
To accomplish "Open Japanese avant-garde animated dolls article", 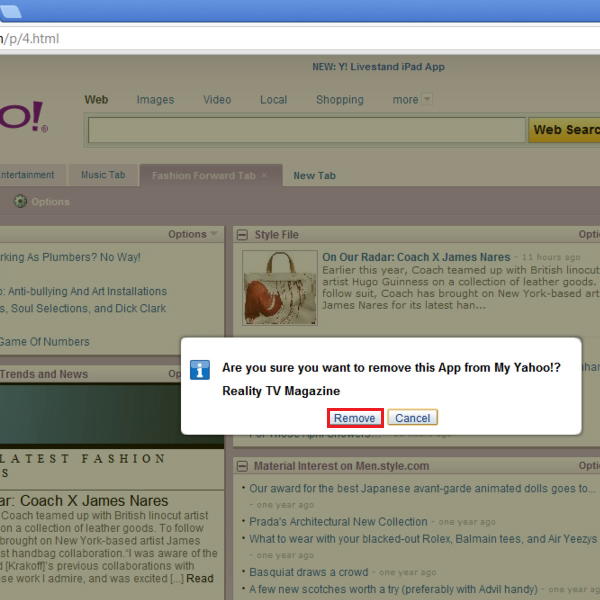I will tap(422, 488).
